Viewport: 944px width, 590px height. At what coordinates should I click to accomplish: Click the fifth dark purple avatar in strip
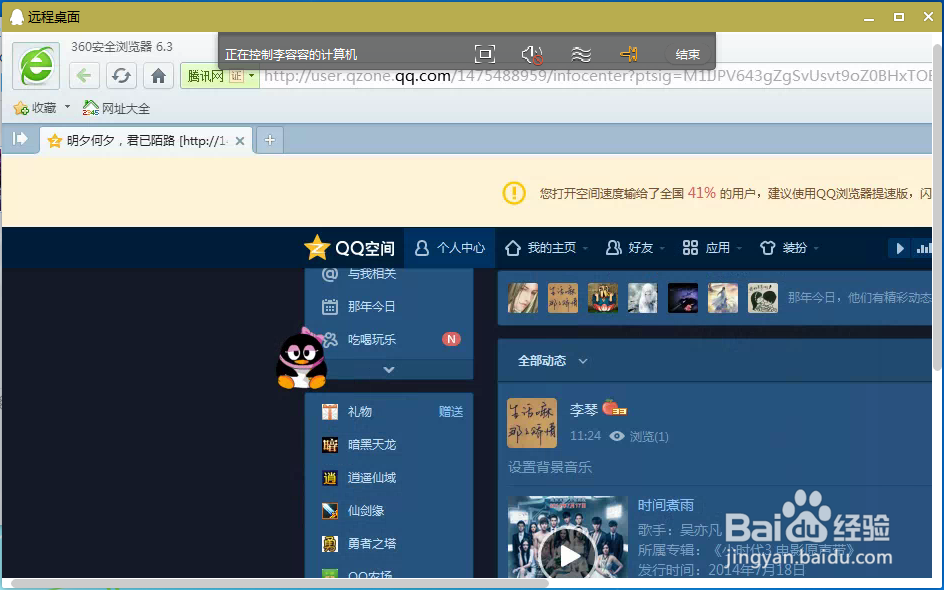pyautogui.click(x=683, y=298)
